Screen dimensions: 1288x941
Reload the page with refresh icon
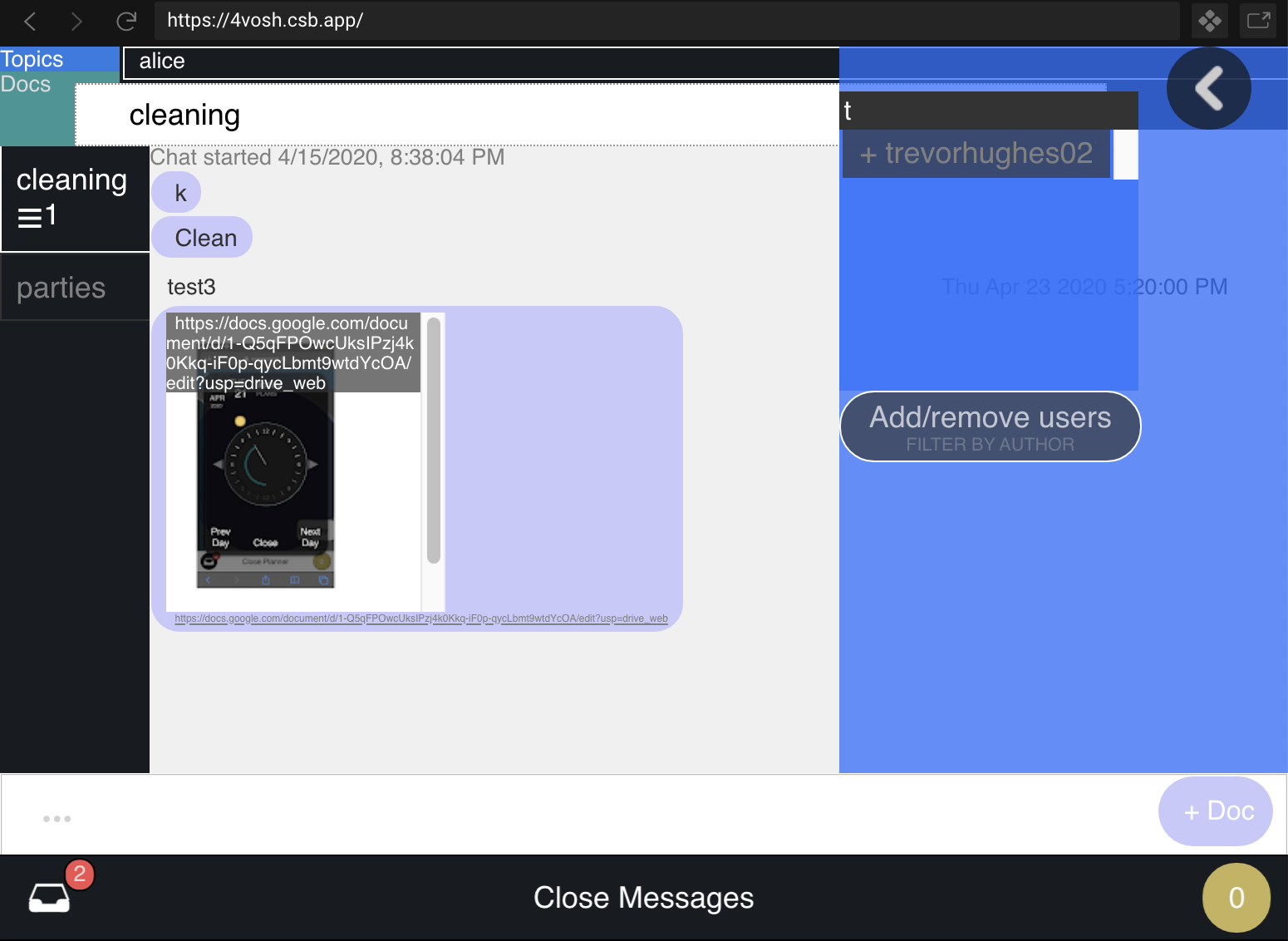[126, 21]
